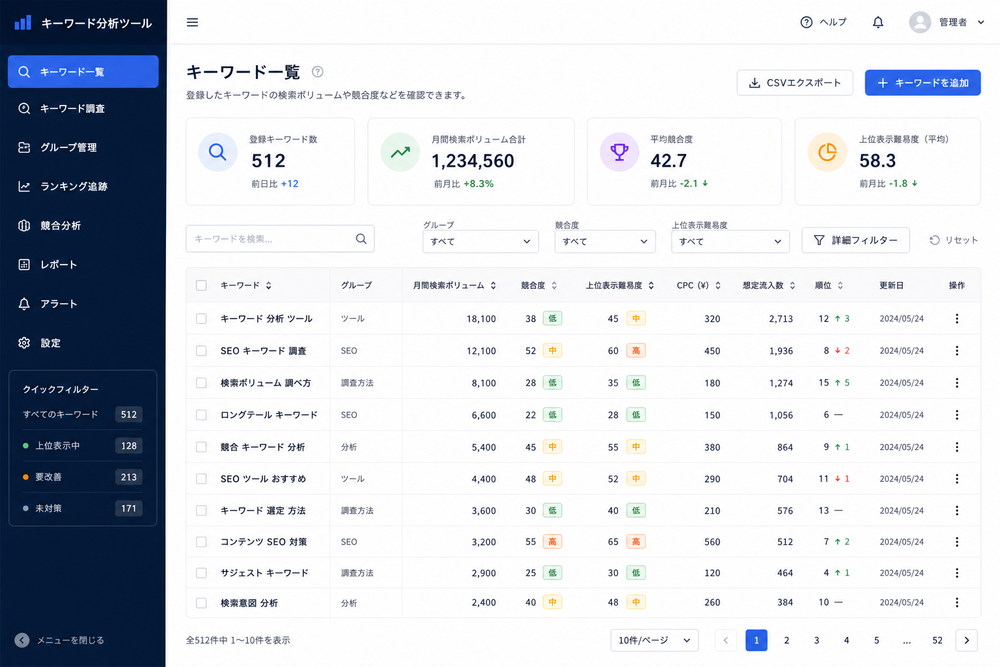Click the 上位表示難易度 pie chart icon

click(827, 152)
